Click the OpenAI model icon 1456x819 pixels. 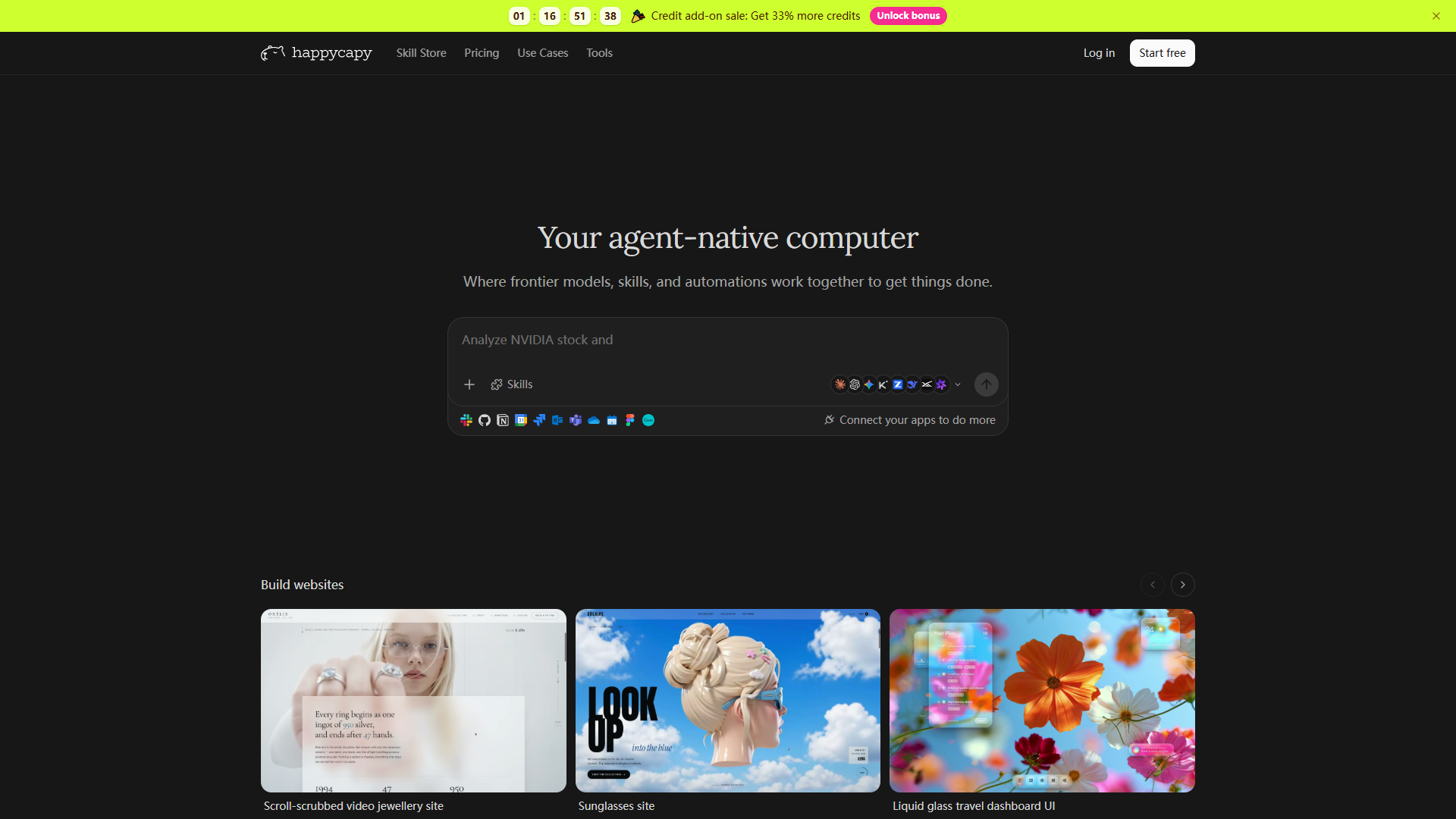tap(855, 384)
